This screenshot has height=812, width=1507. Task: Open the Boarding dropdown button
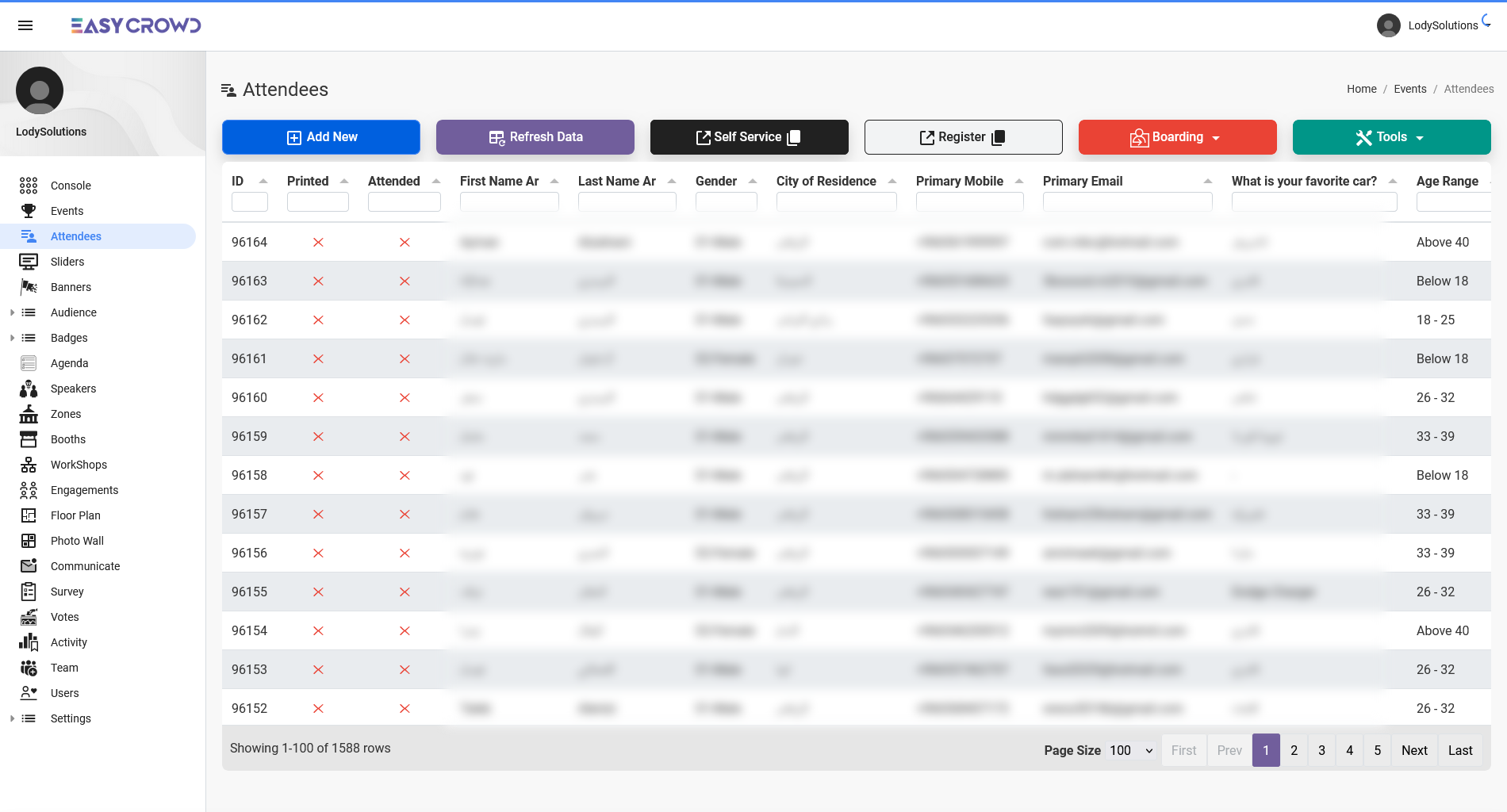1177,137
